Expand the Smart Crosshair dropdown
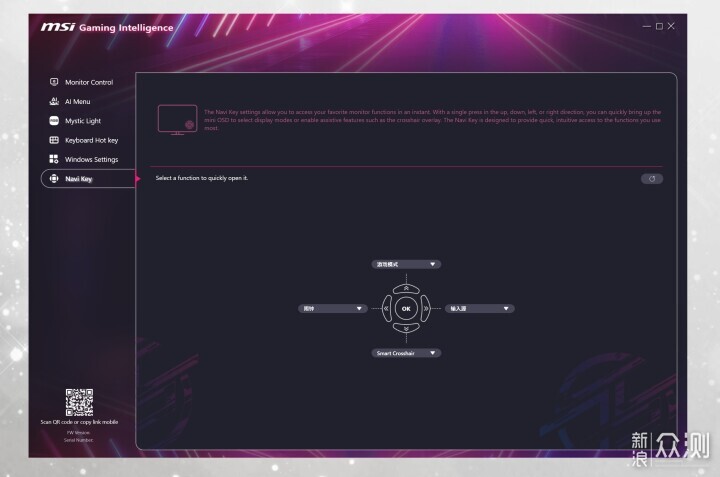Image resolution: width=720 pixels, height=477 pixels. pyautogui.click(x=406, y=353)
